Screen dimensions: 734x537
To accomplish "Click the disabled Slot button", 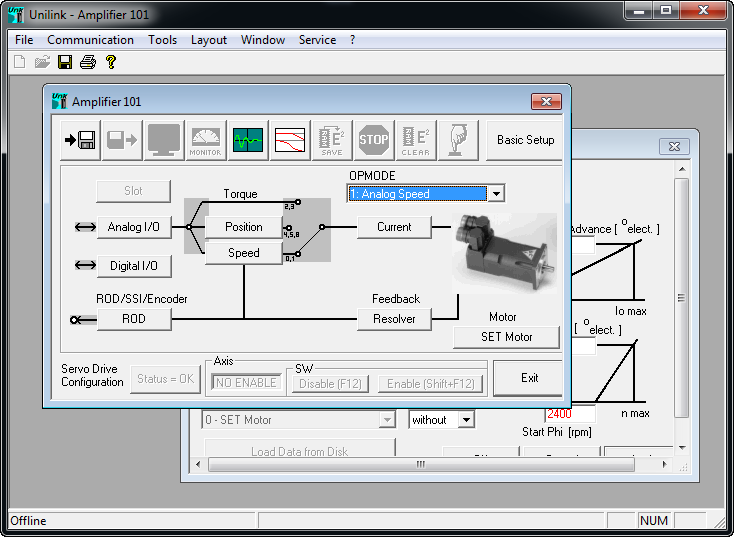I will (133, 191).
